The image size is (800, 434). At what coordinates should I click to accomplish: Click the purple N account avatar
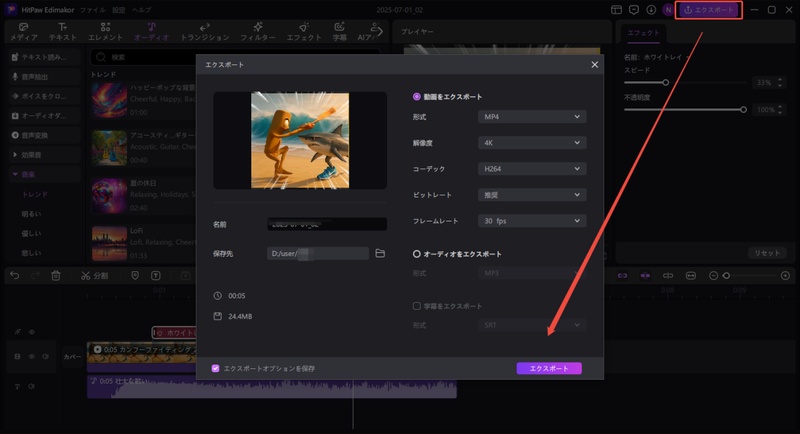tap(667, 9)
